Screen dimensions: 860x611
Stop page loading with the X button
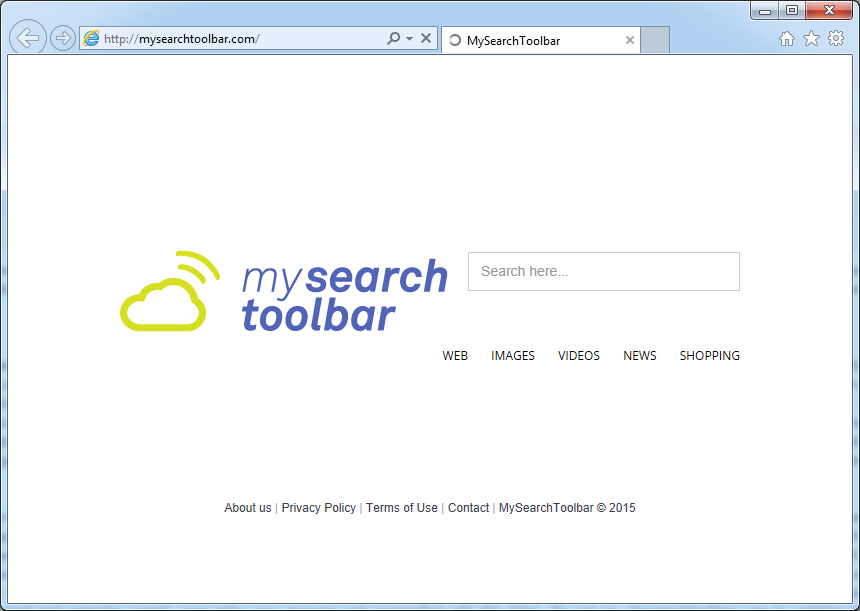pyautogui.click(x=426, y=38)
